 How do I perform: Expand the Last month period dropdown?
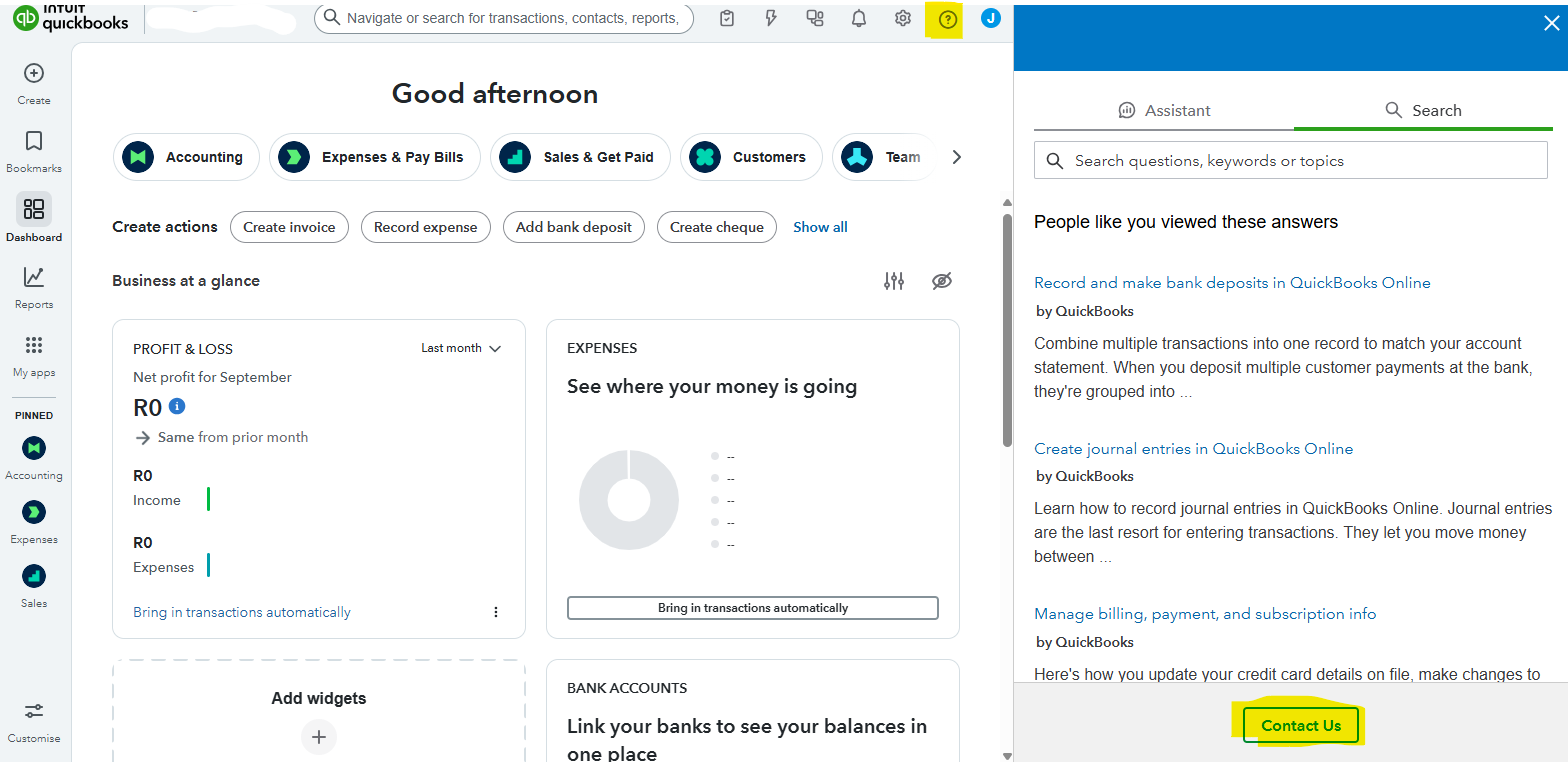[461, 348]
